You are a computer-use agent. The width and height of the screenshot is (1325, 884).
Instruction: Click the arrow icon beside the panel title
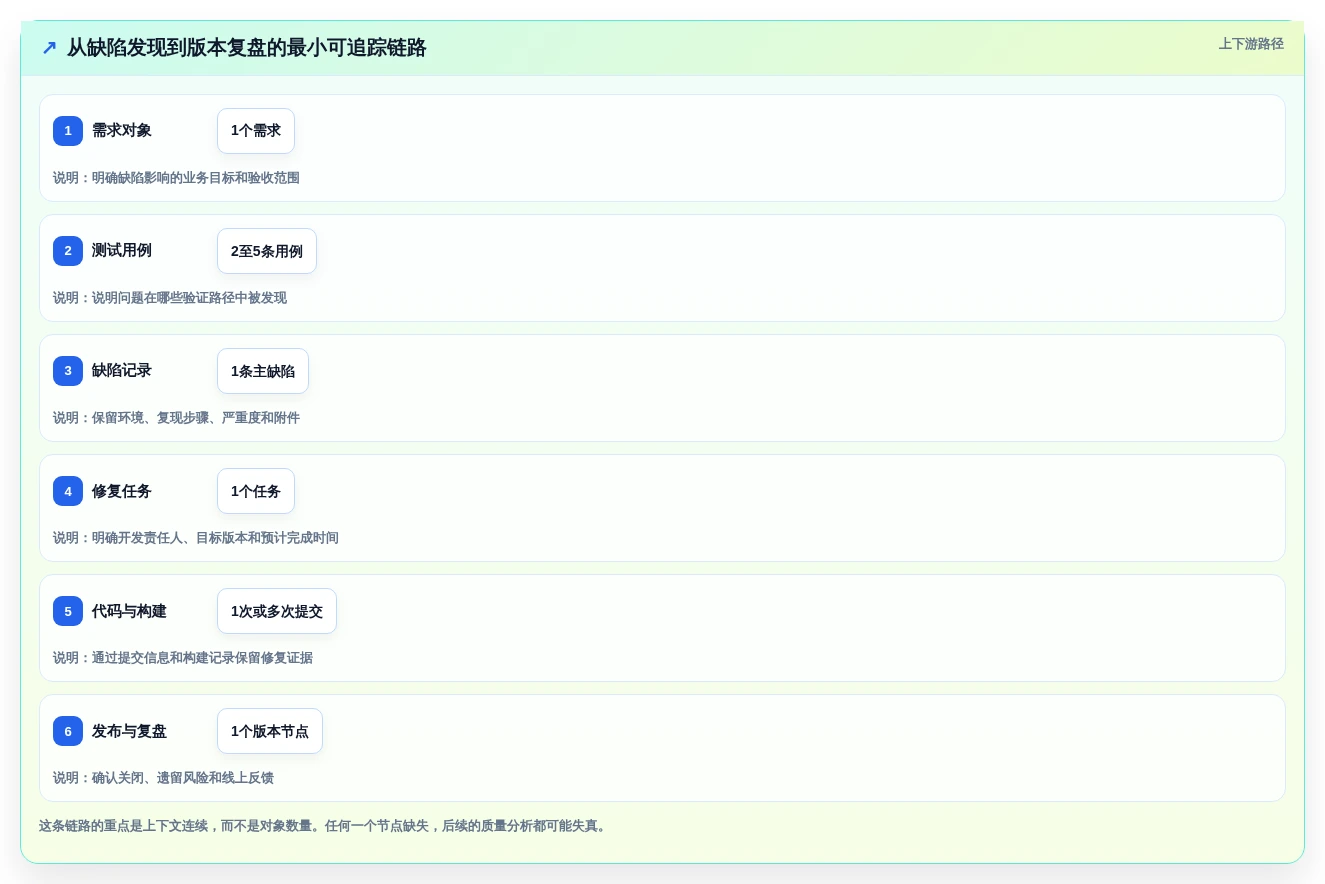click(49, 47)
